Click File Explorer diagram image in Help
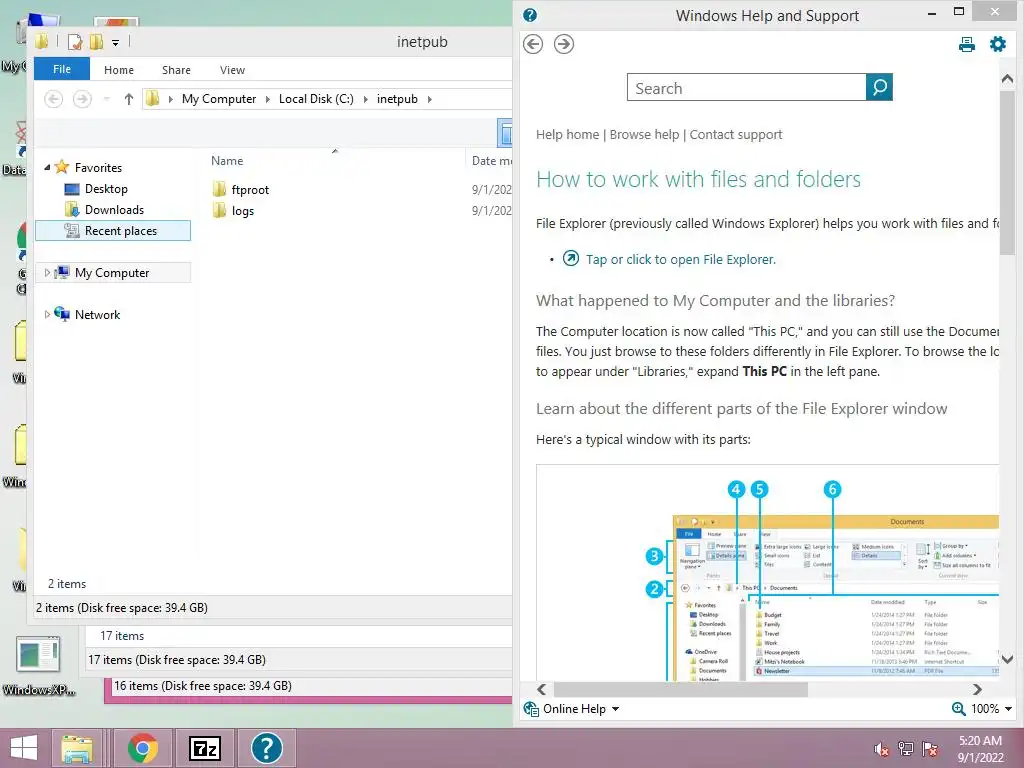This screenshot has height=768, width=1024. (x=767, y=573)
